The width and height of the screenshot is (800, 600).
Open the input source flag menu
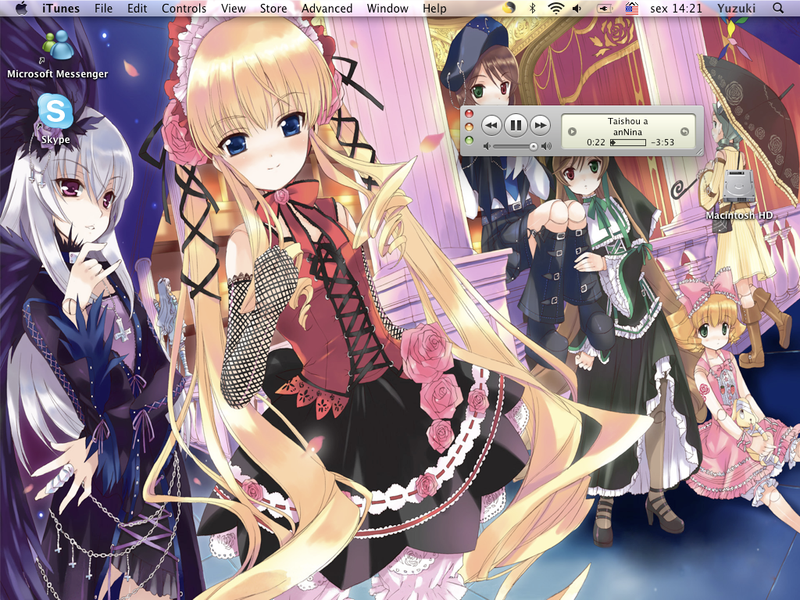(x=632, y=8)
